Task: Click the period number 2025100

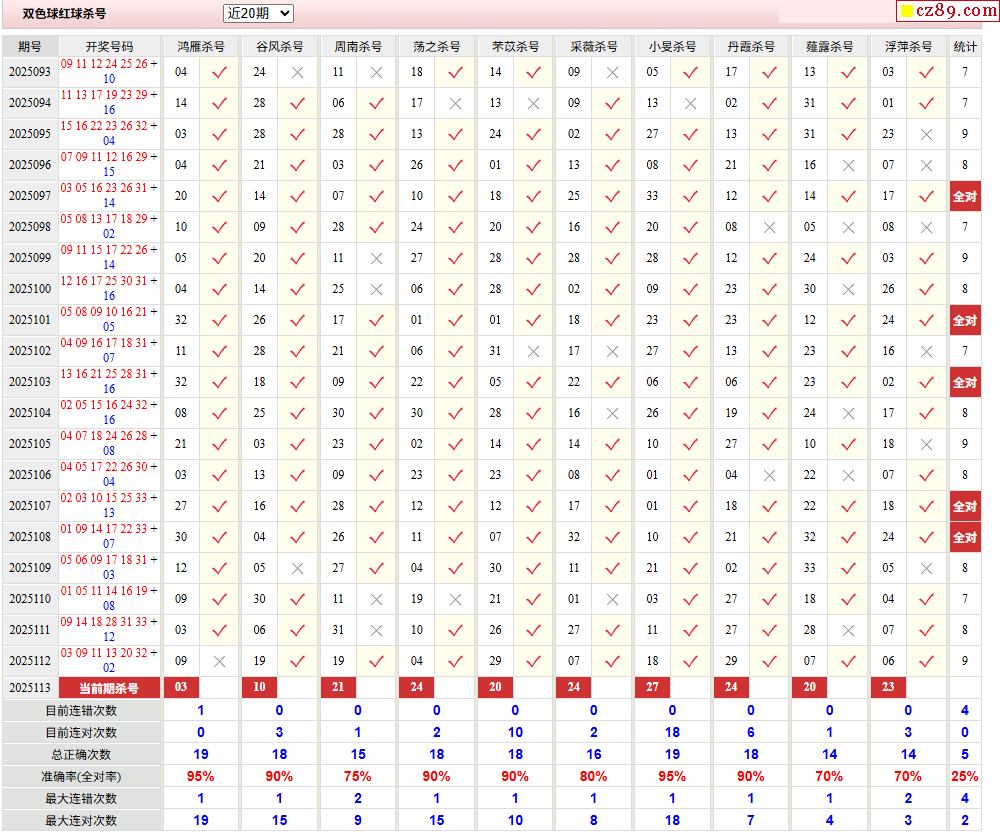Action: (x=30, y=289)
